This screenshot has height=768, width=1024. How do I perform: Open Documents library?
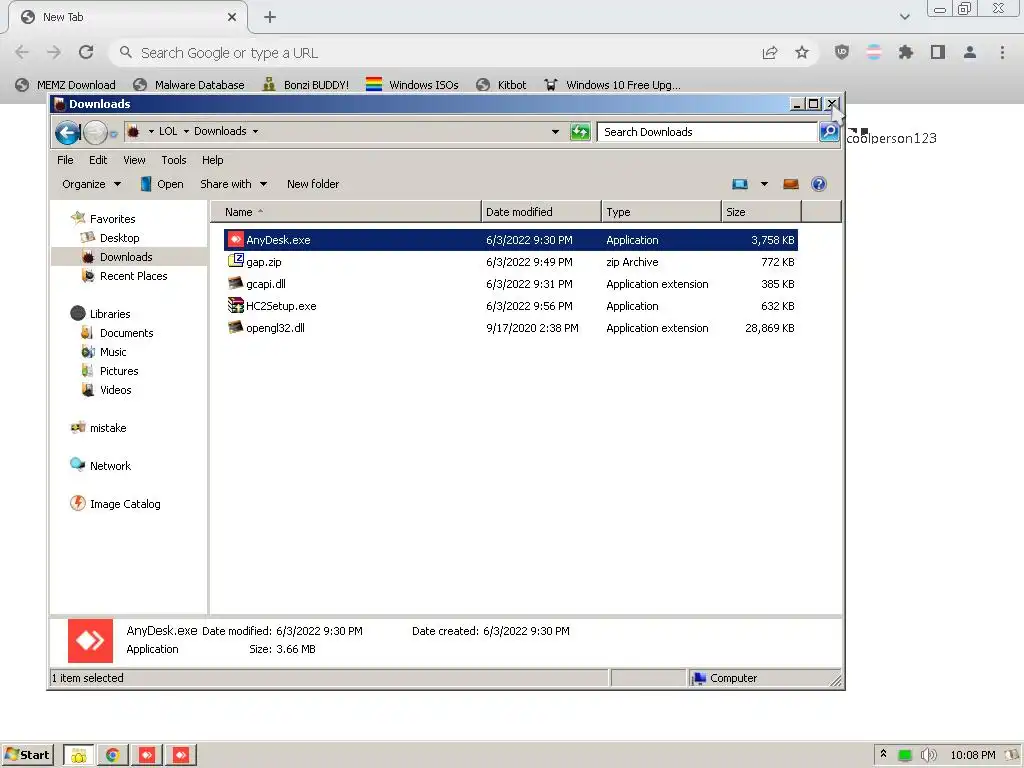pyautogui.click(x=127, y=332)
